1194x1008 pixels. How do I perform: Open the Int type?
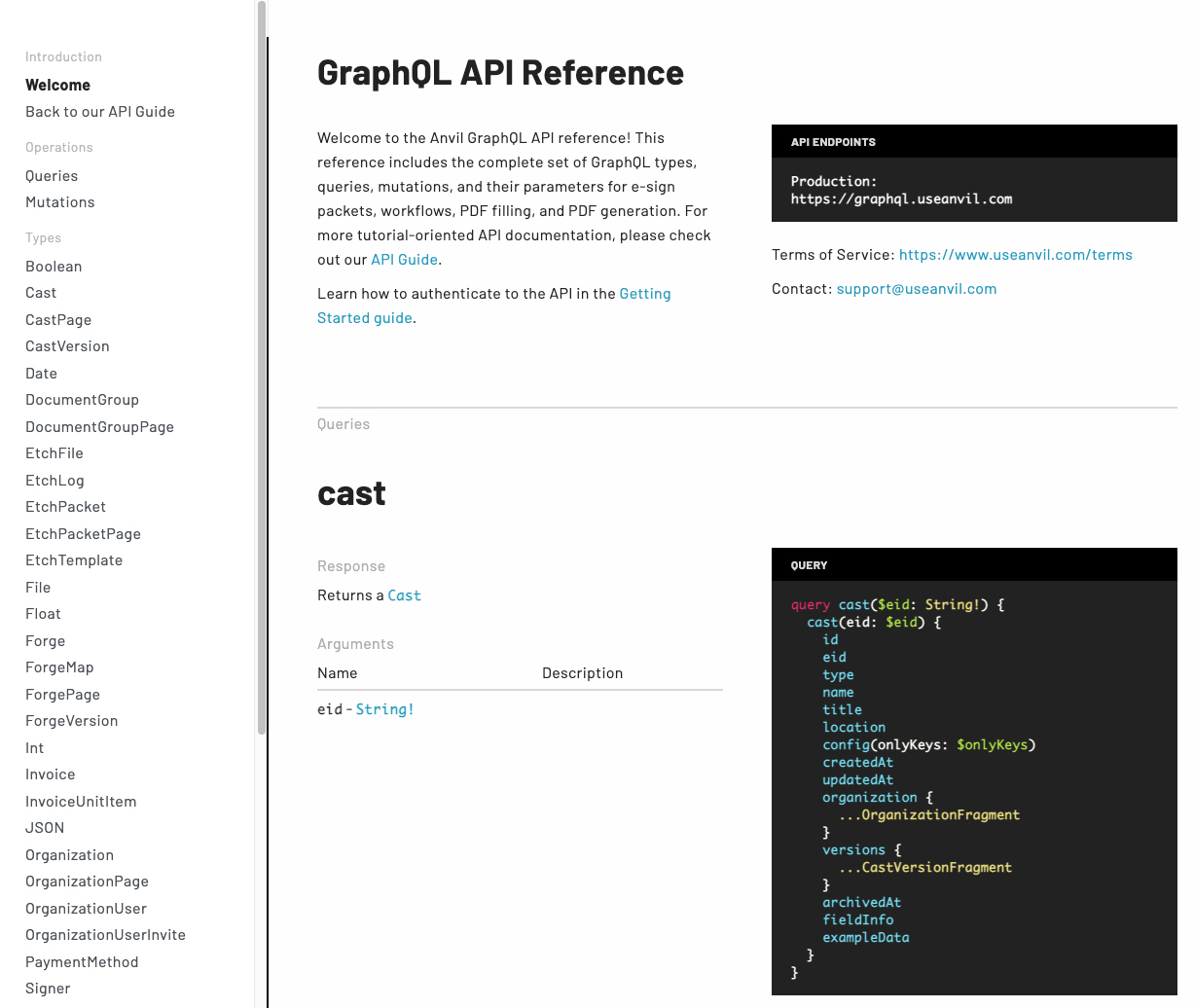click(34, 748)
